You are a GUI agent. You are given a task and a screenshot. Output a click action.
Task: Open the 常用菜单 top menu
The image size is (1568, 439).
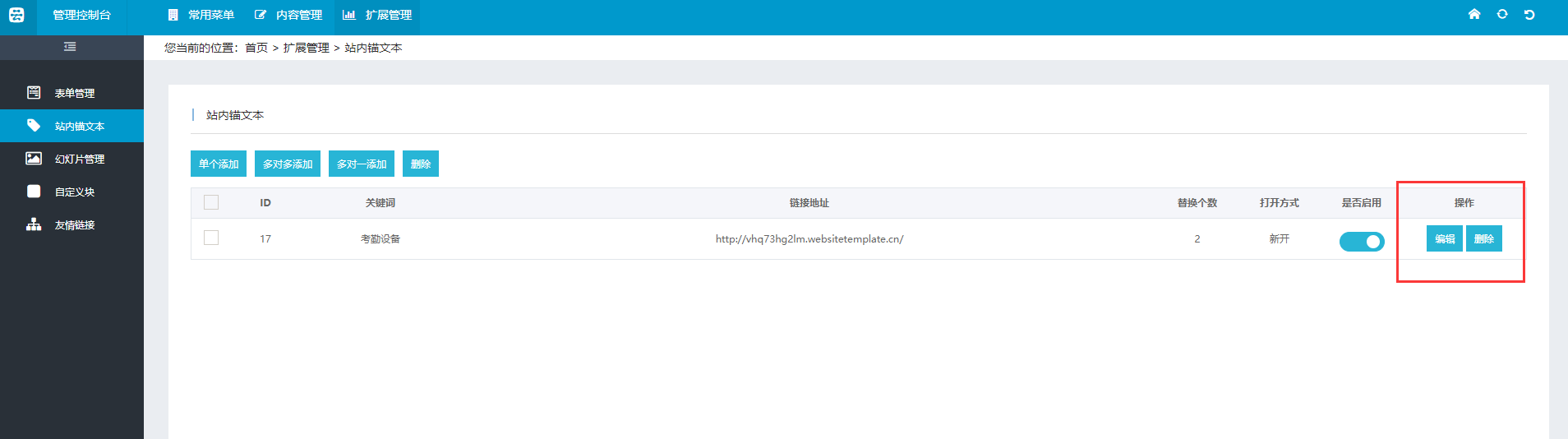tap(201, 15)
